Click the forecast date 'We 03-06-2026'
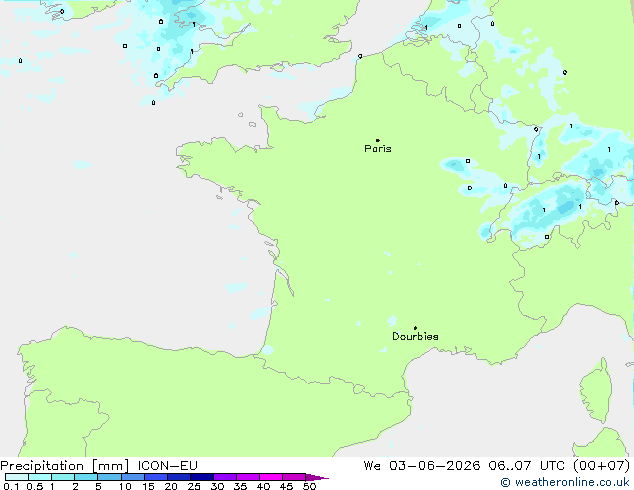The image size is (634, 490). 422,465
